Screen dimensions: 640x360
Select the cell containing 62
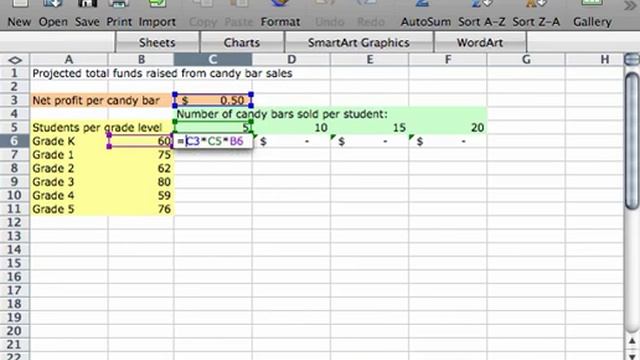click(x=141, y=168)
